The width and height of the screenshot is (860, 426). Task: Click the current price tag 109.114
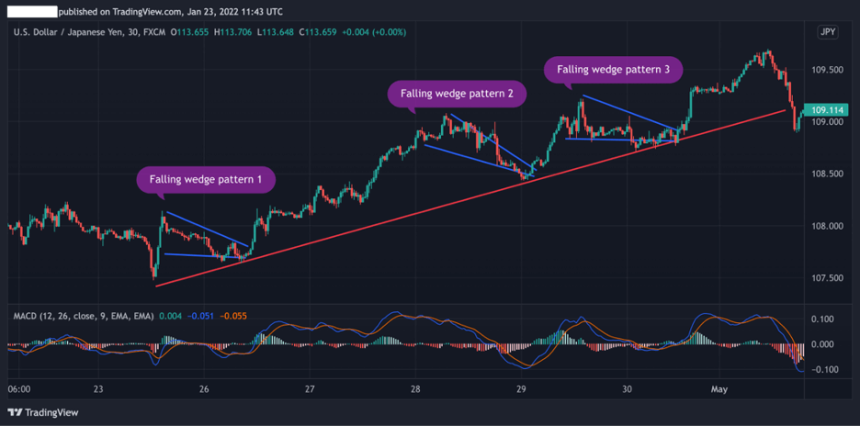point(828,110)
